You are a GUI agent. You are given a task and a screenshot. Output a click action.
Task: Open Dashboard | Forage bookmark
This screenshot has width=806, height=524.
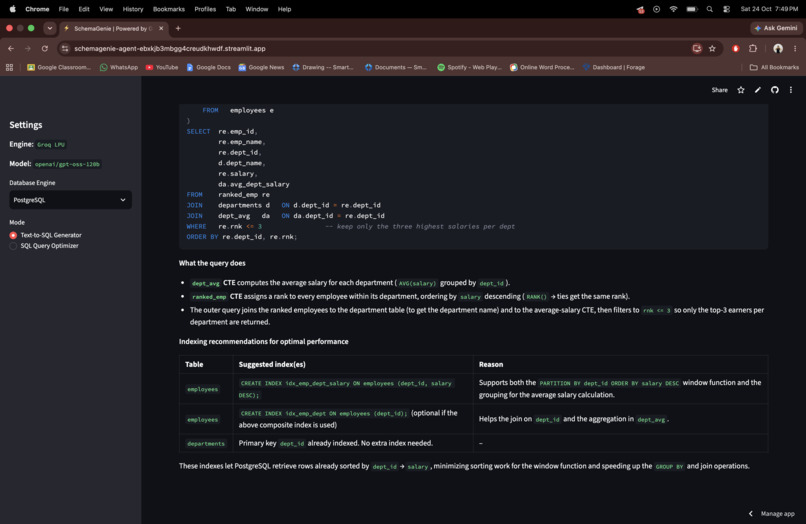tap(613, 67)
